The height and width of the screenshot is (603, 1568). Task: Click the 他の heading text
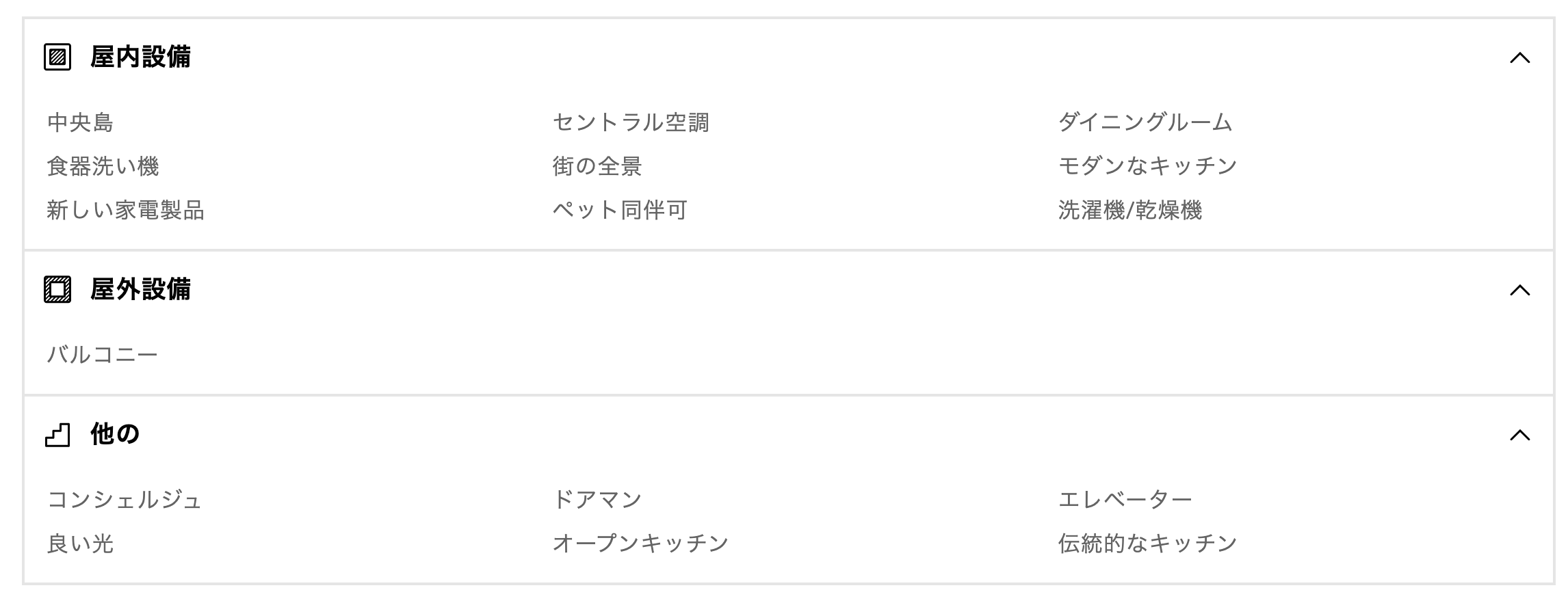115,435
